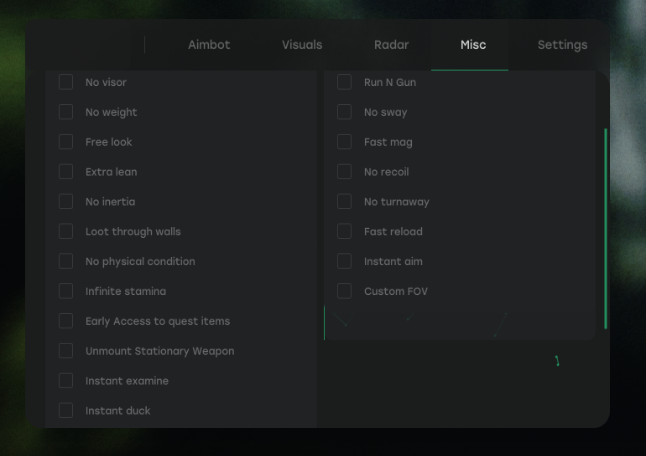Toggle the Loot through walls checkbox
646x456 pixels.
tap(66, 232)
